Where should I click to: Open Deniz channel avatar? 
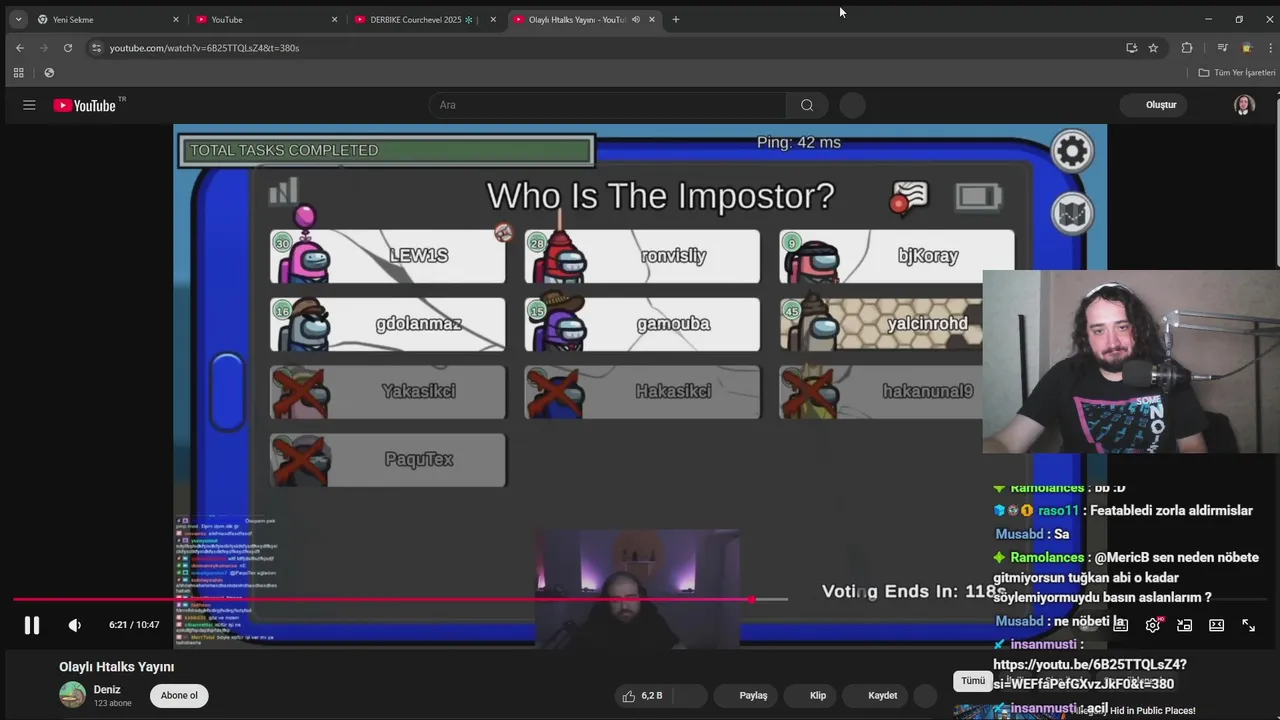click(x=72, y=695)
